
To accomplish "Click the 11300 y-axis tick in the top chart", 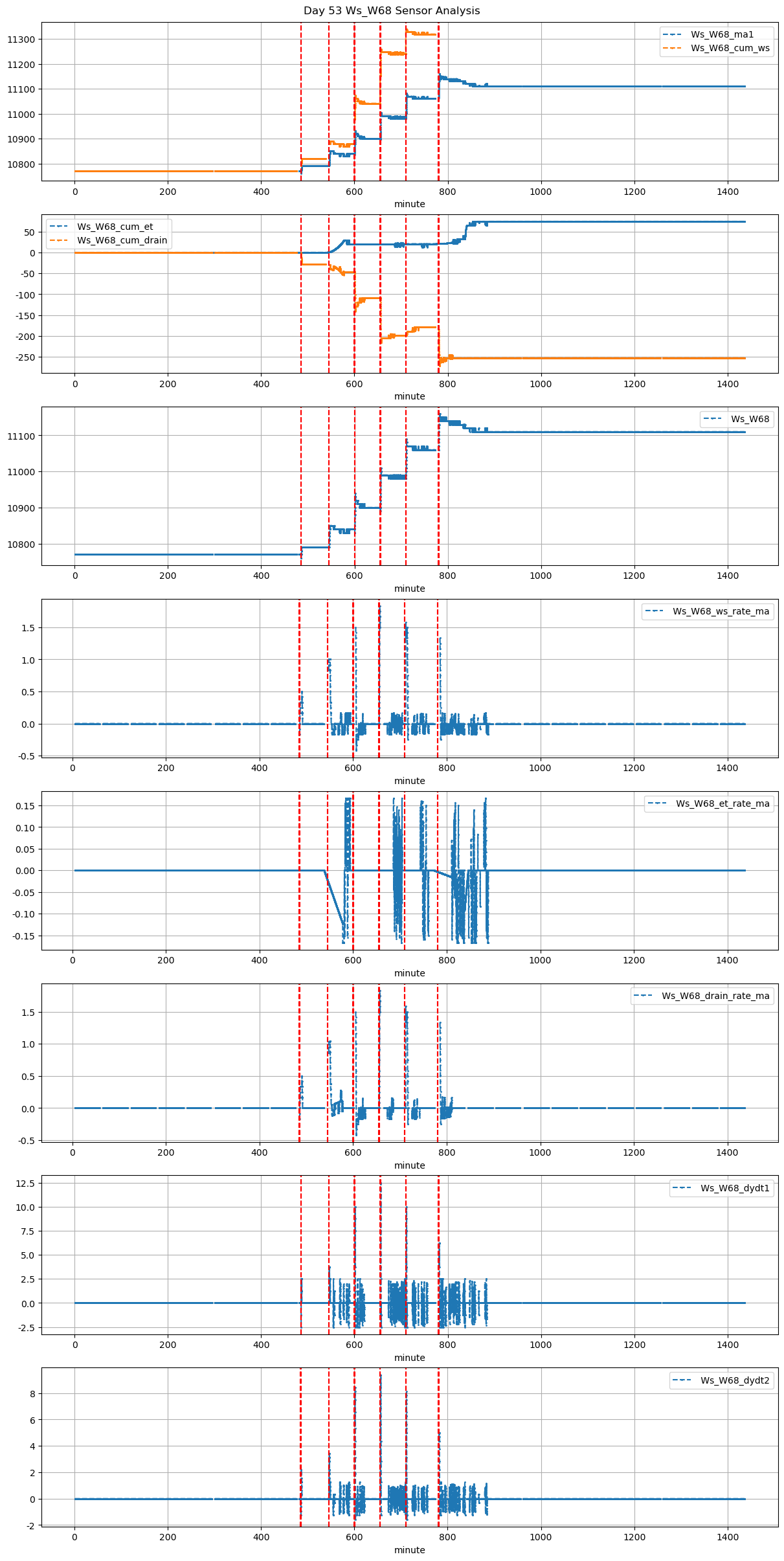I will pos(21,39).
